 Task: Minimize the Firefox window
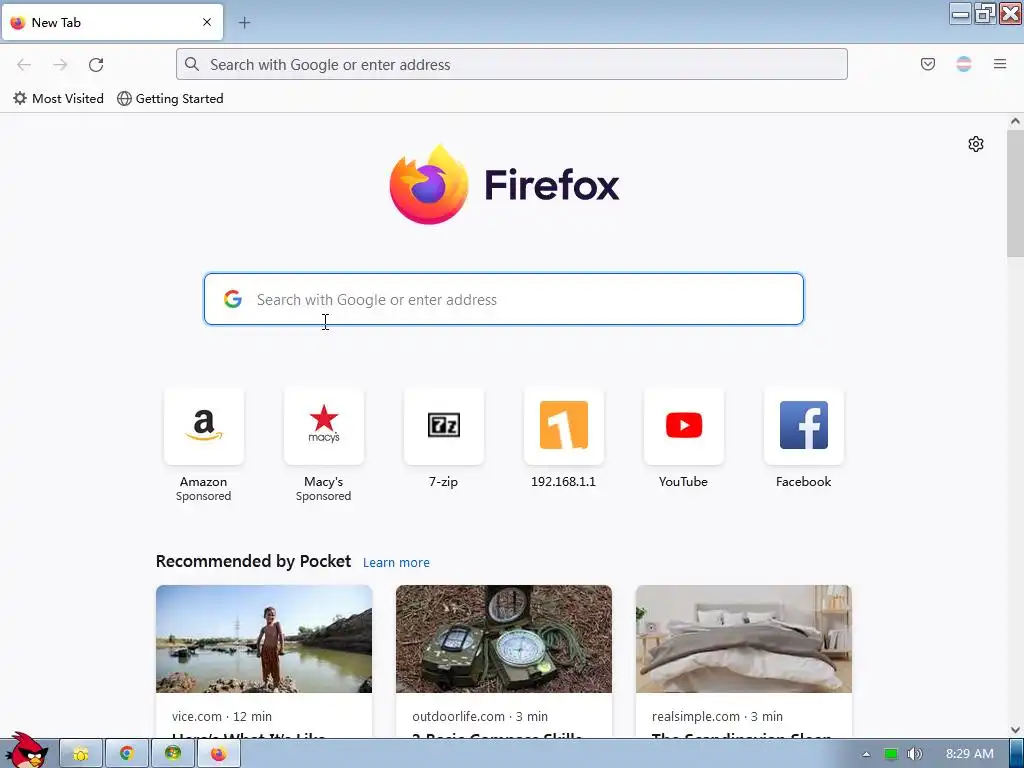960,13
